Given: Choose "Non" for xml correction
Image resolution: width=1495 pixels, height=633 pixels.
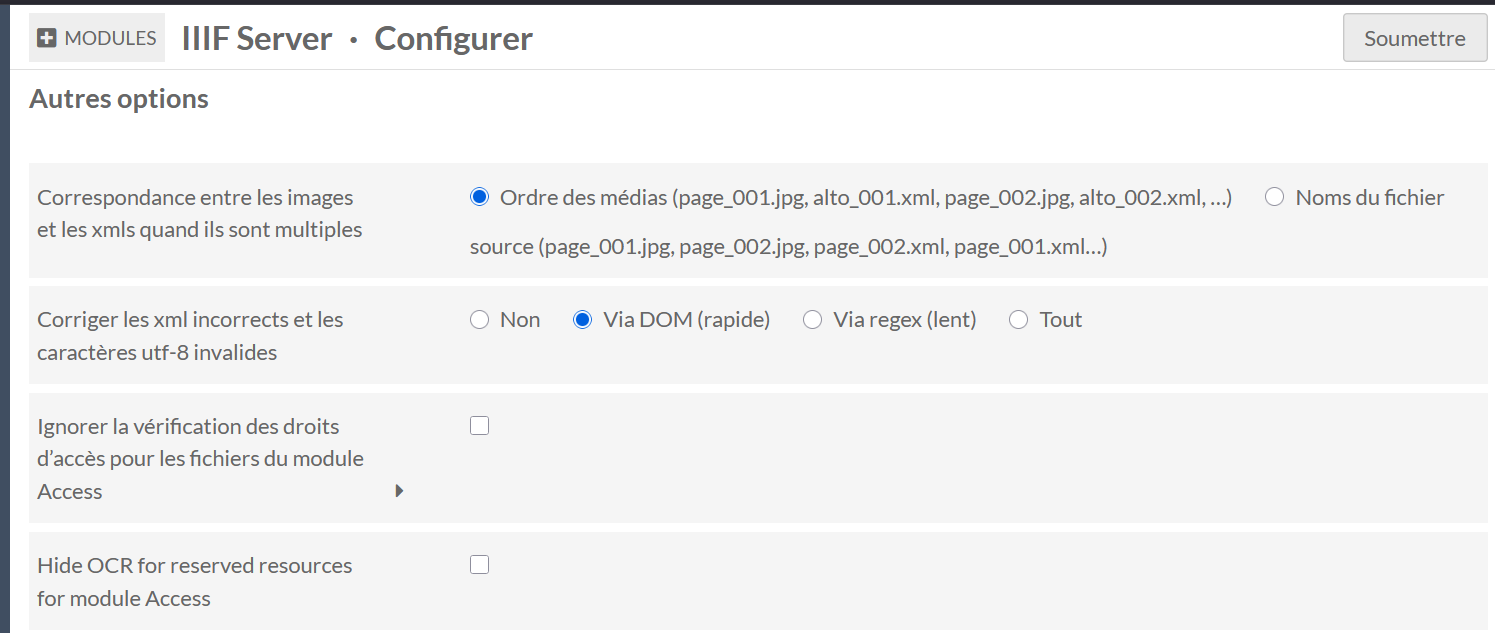Looking at the screenshot, I should [x=479, y=319].
